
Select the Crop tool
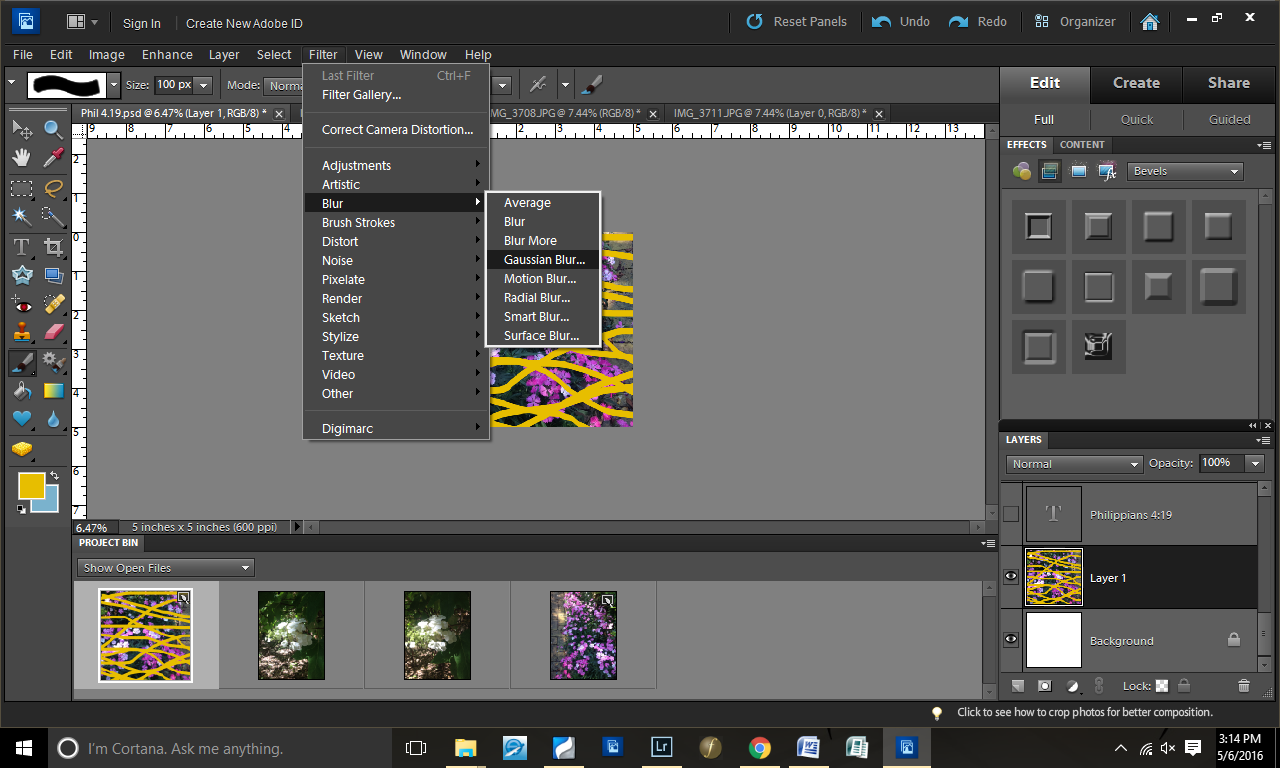coord(53,246)
